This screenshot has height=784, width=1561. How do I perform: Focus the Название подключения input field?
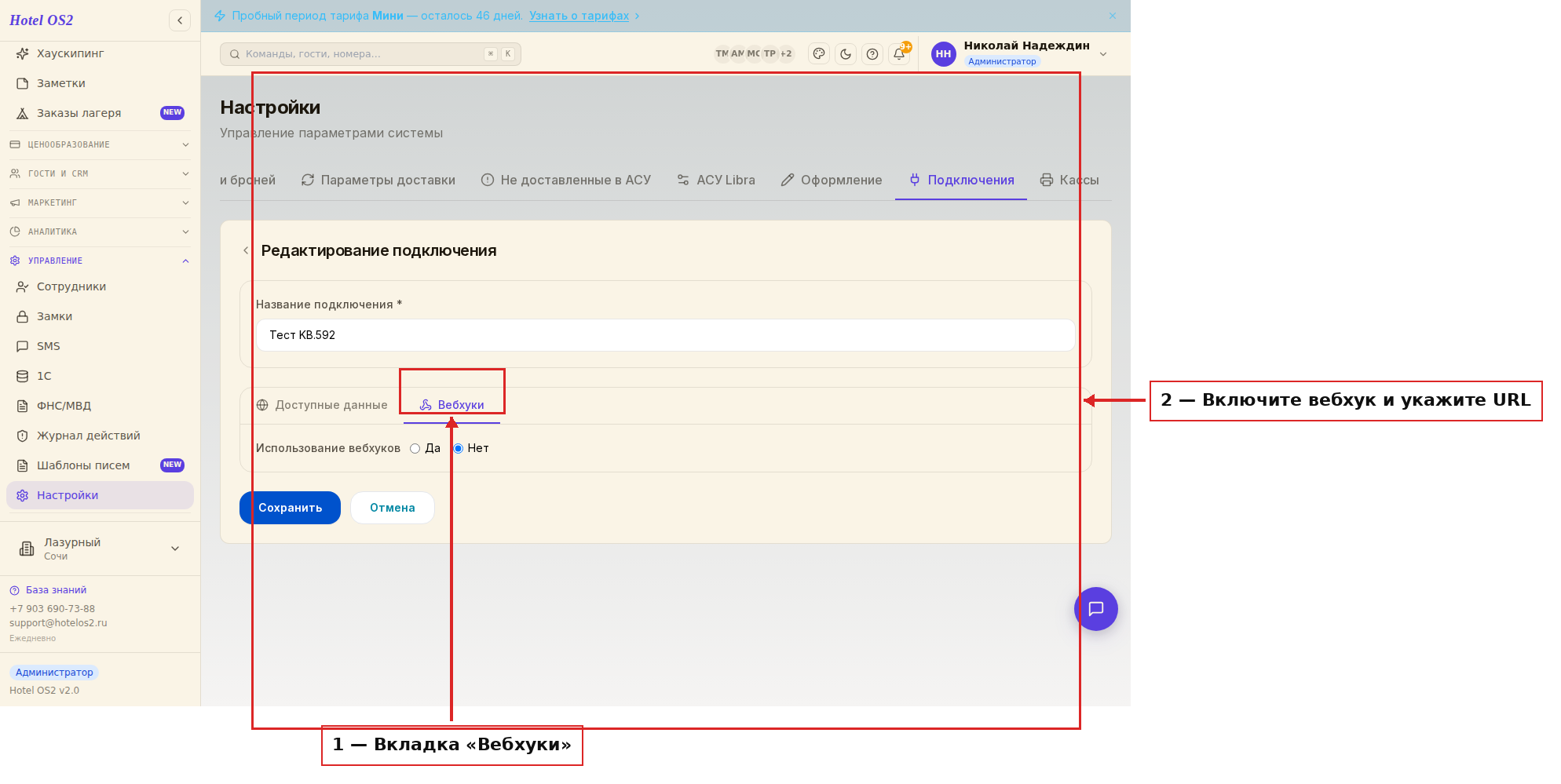pyautogui.click(x=666, y=335)
